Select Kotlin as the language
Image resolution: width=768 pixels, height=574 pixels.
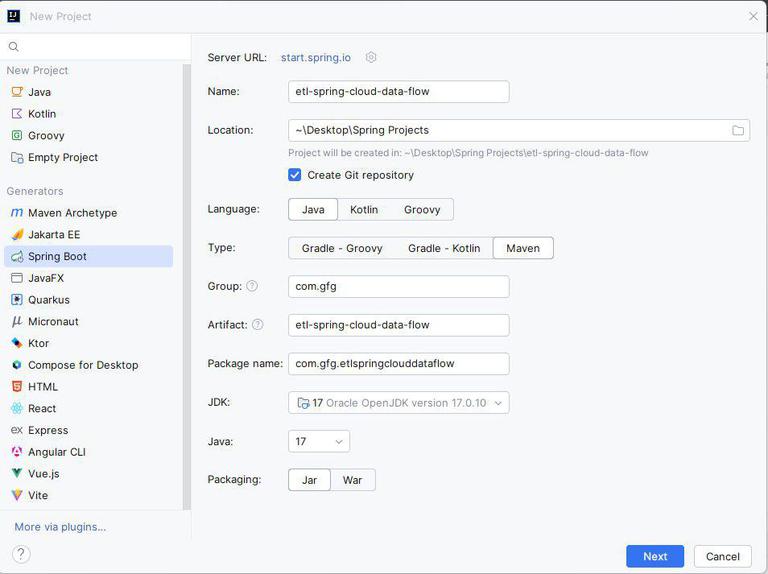tap(364, 209)
